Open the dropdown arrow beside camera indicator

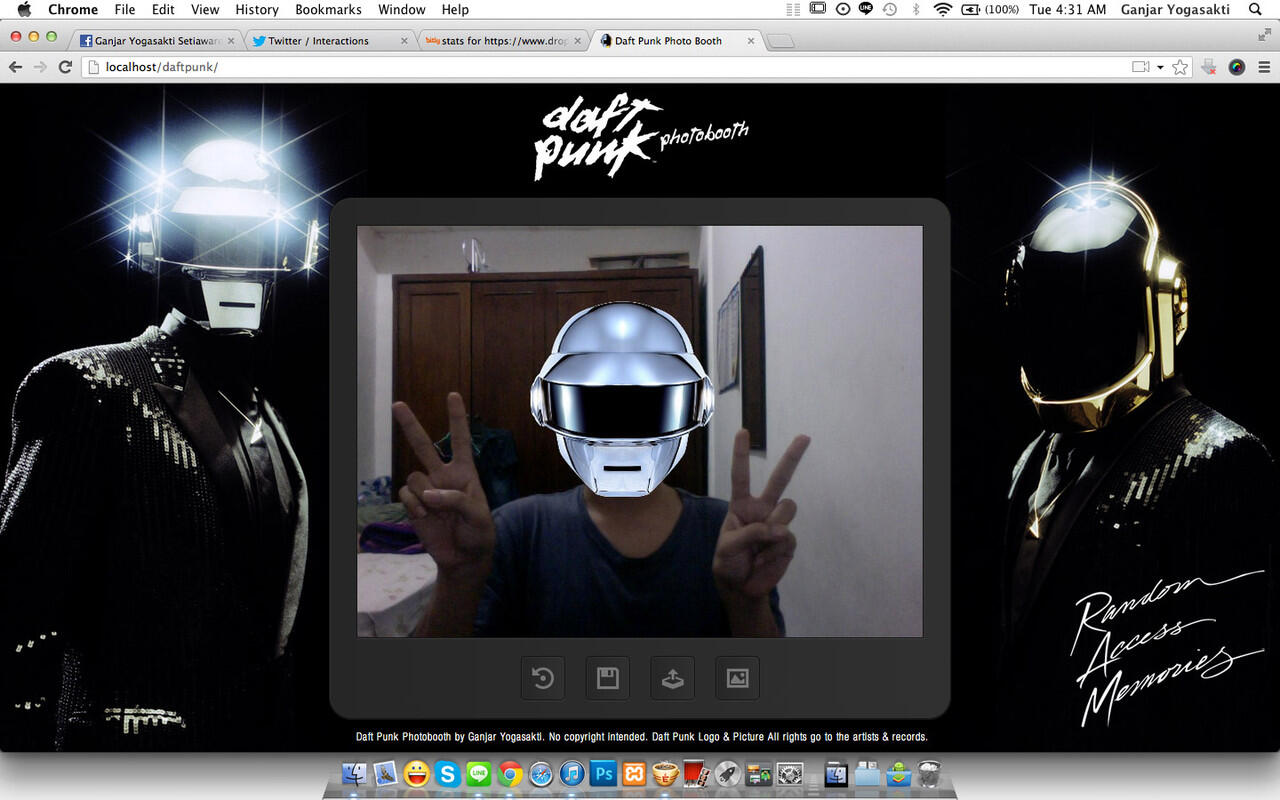[1160, 68]
